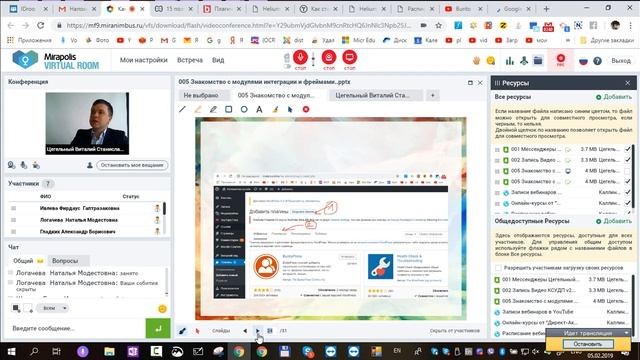Close the Ресурсы panel

pos(627,83)
